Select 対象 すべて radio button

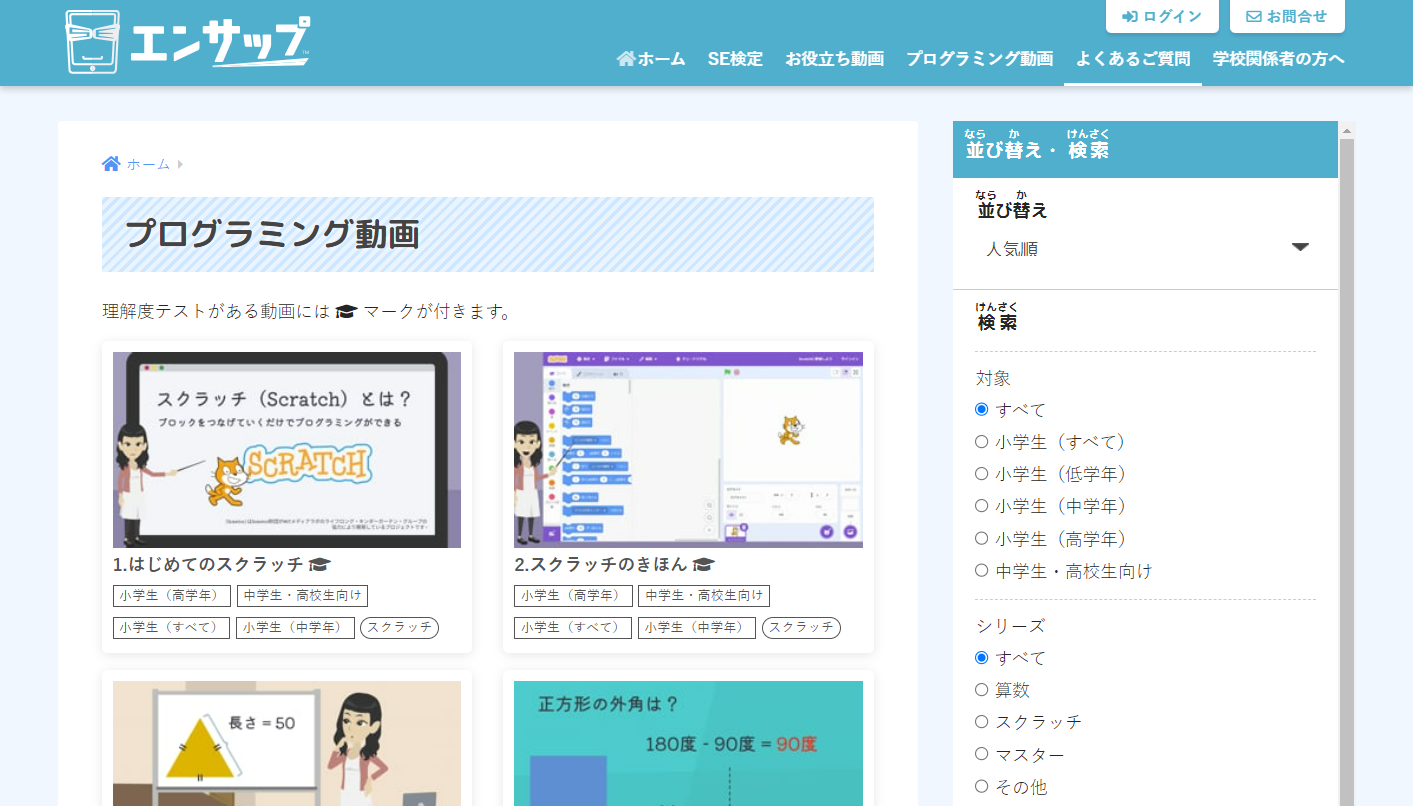click(982, 409)
